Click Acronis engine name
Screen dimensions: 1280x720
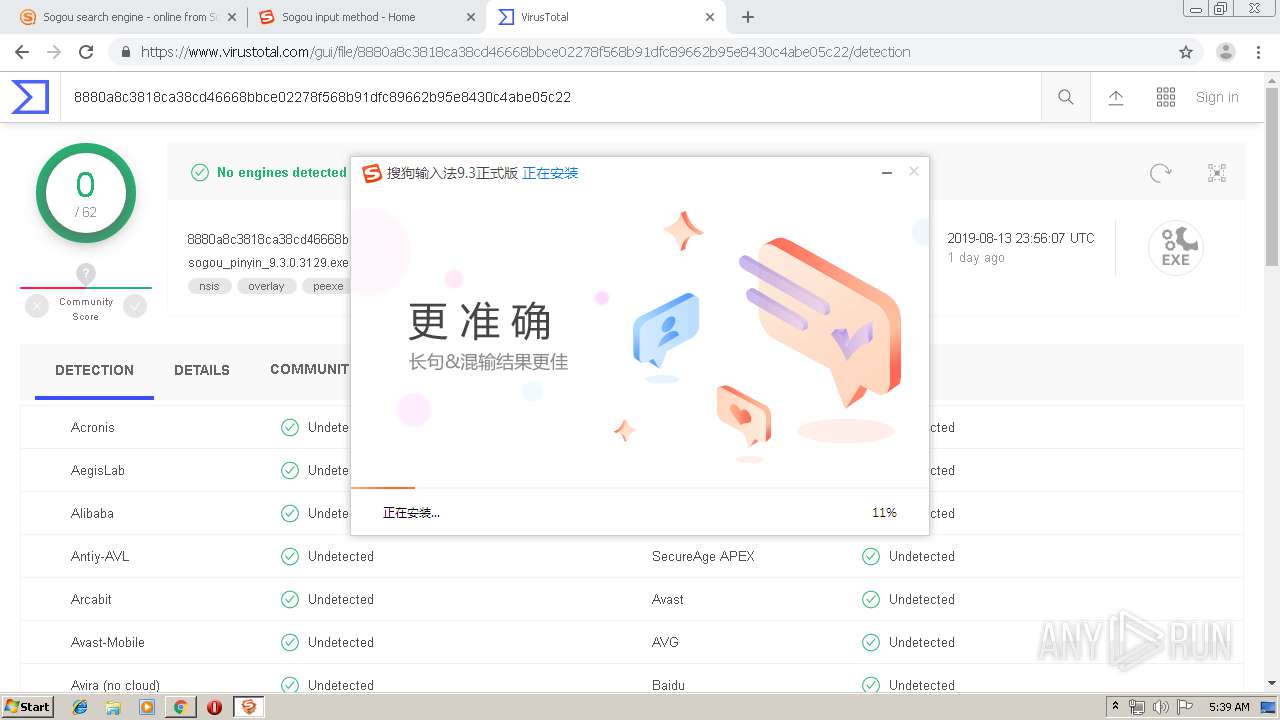(93, 427)
